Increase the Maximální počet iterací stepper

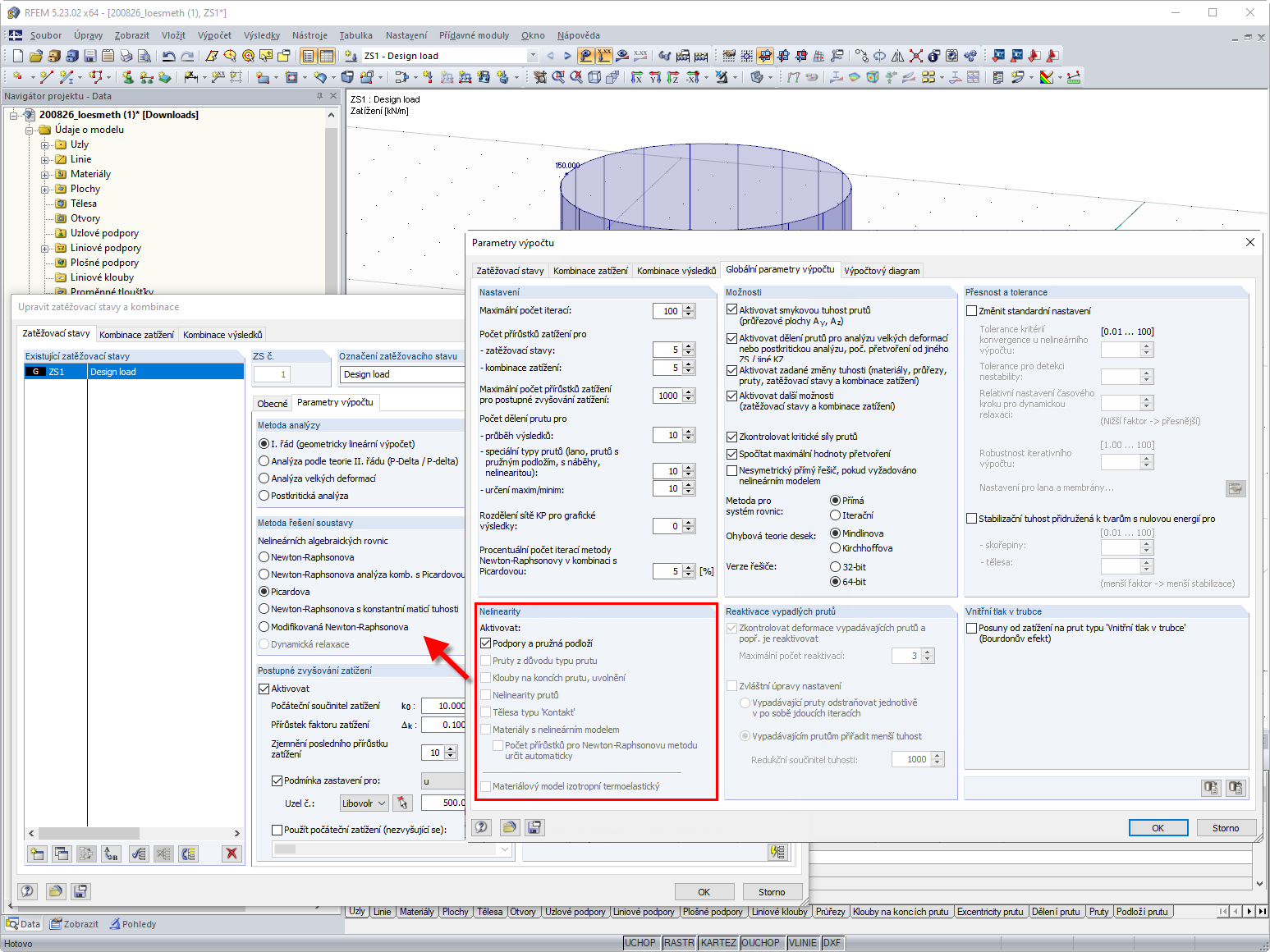point(689,308)
